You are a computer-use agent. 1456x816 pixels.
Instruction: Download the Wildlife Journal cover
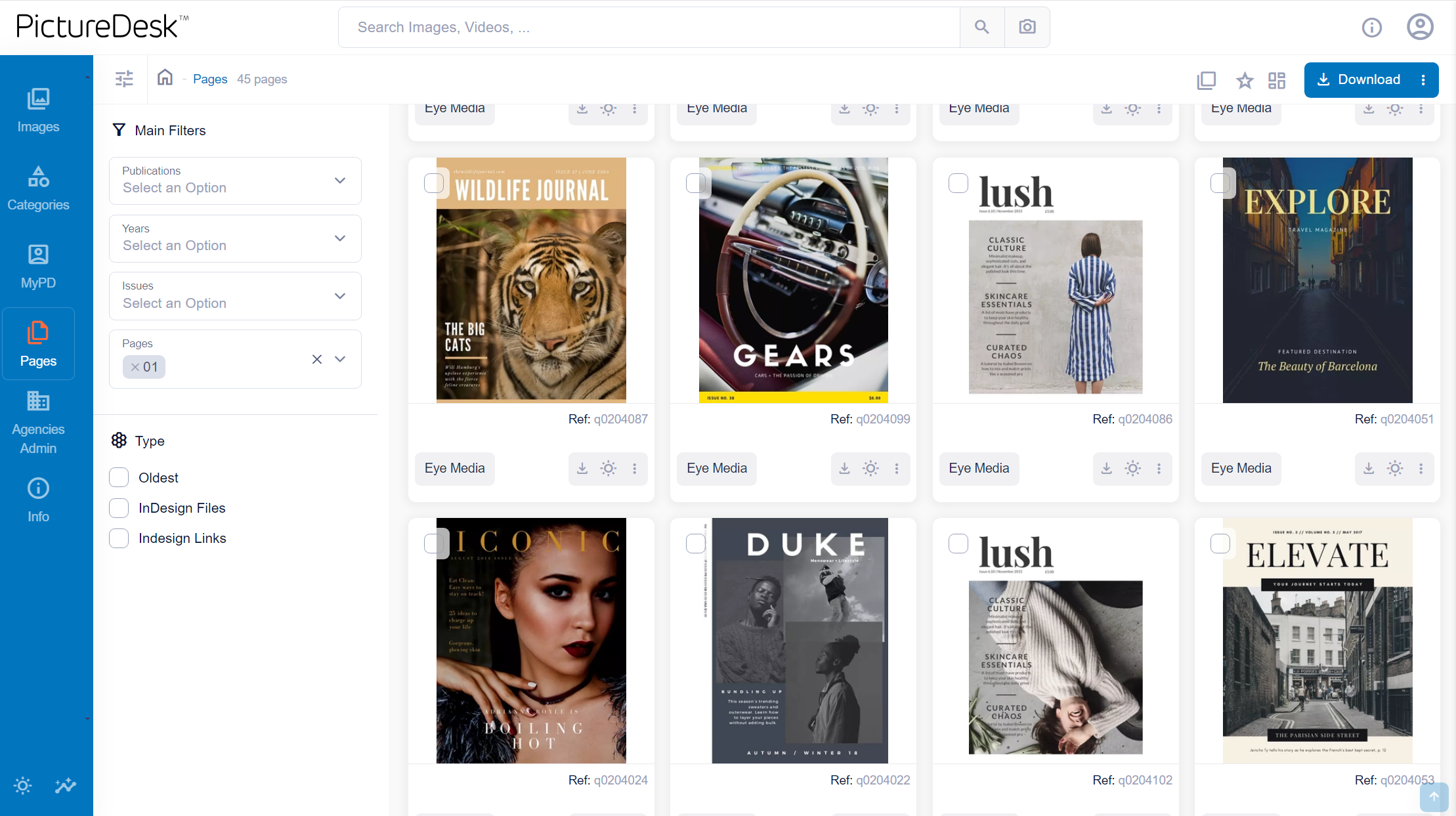point(582,468)
